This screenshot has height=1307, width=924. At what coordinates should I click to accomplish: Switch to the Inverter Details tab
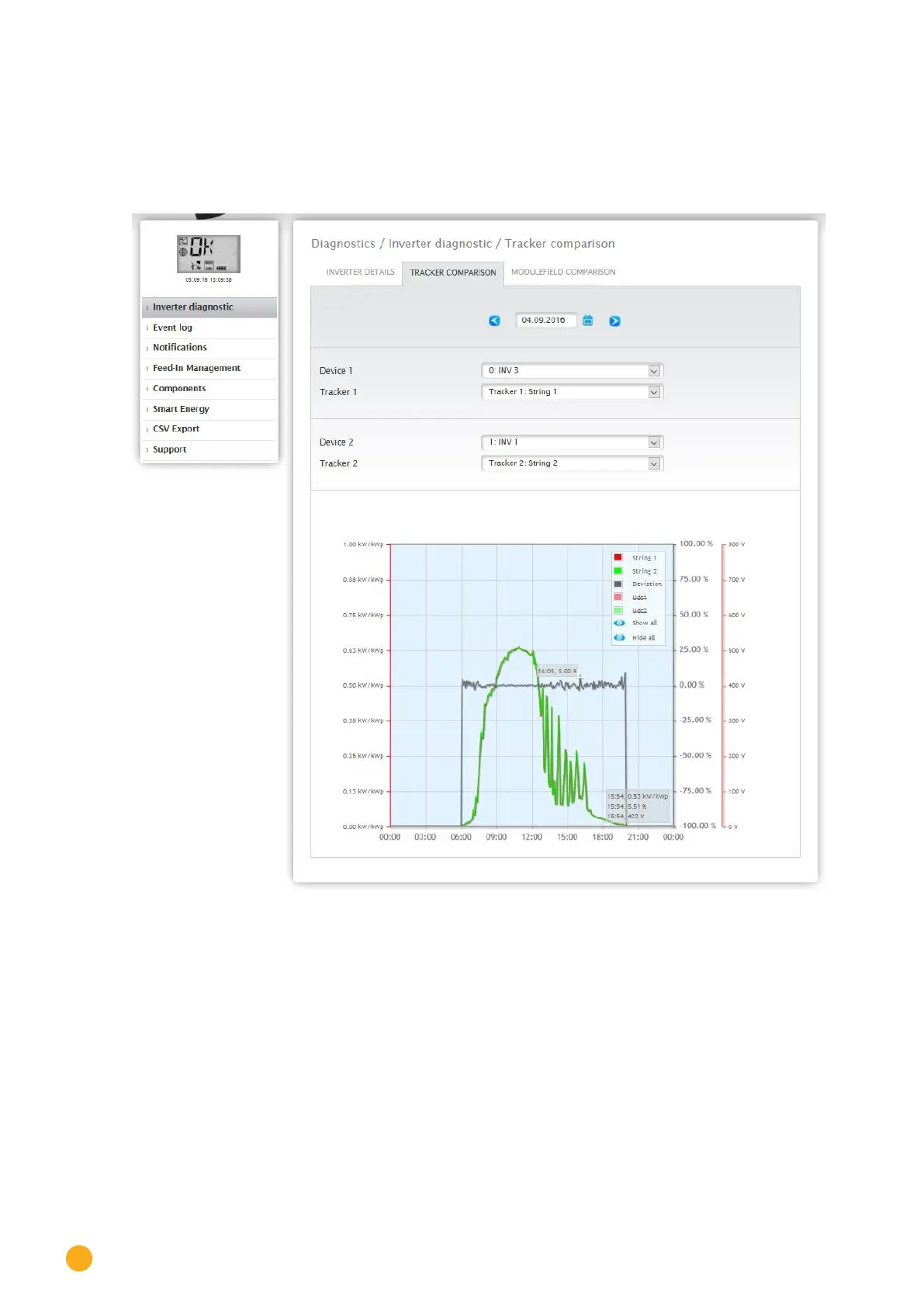coord(360,272)
